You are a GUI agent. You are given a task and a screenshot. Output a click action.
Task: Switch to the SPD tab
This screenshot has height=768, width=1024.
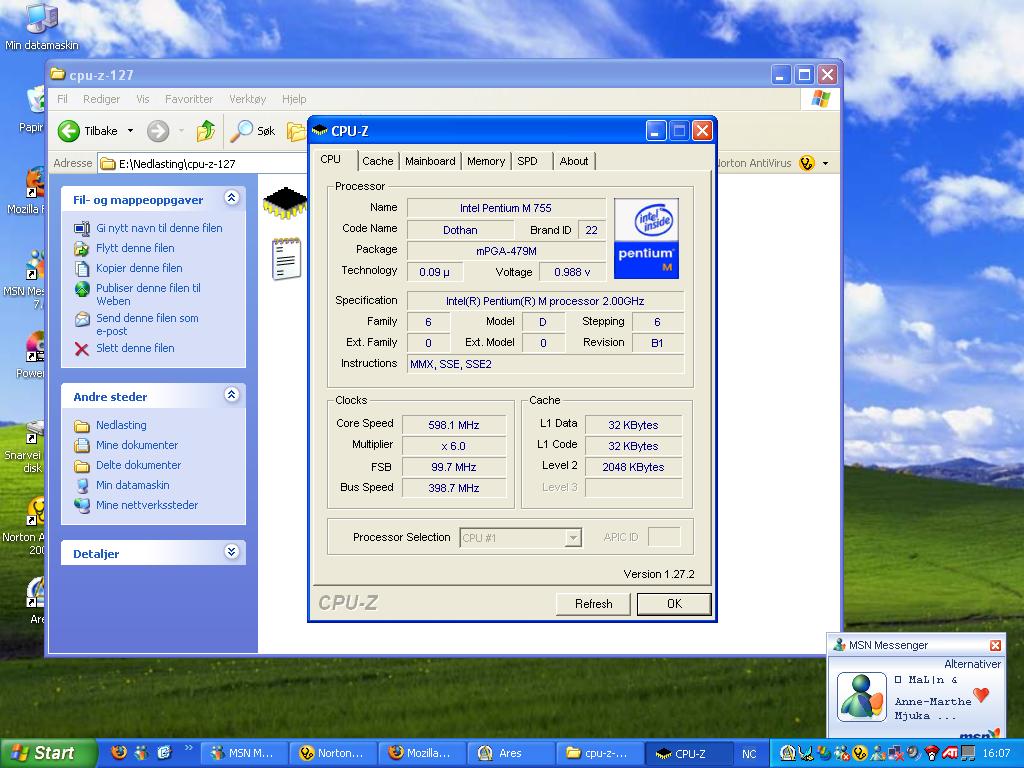coord(528,161)
